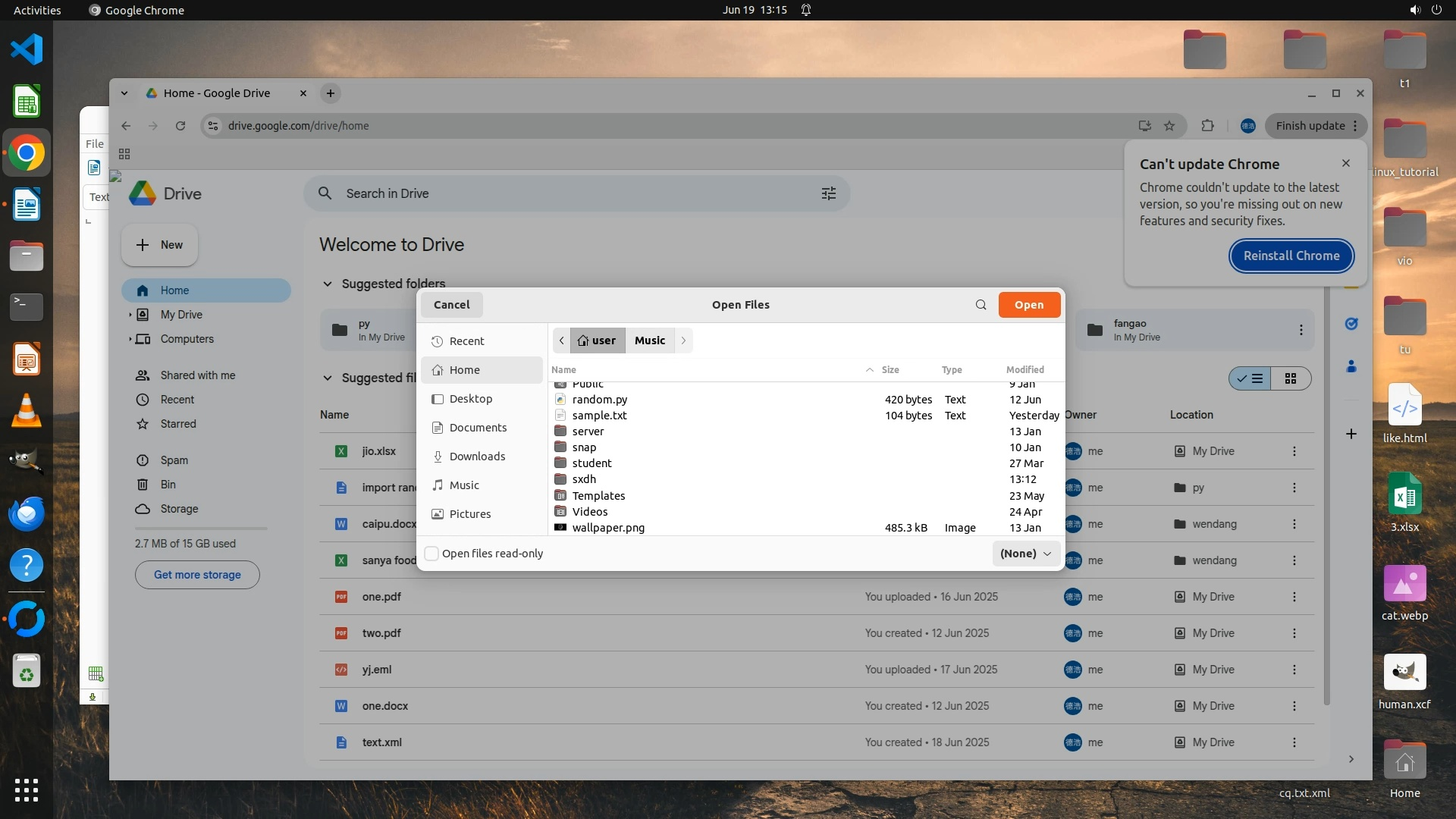
Task: Click the orange Open button
Action: click(x=1028, y=305)
